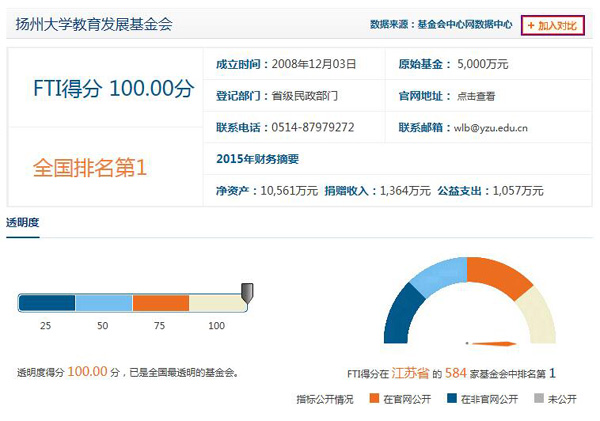Select the 透明度 tab
The width and height of the screenshot is (600, 421).
click(x=23, y=222)
